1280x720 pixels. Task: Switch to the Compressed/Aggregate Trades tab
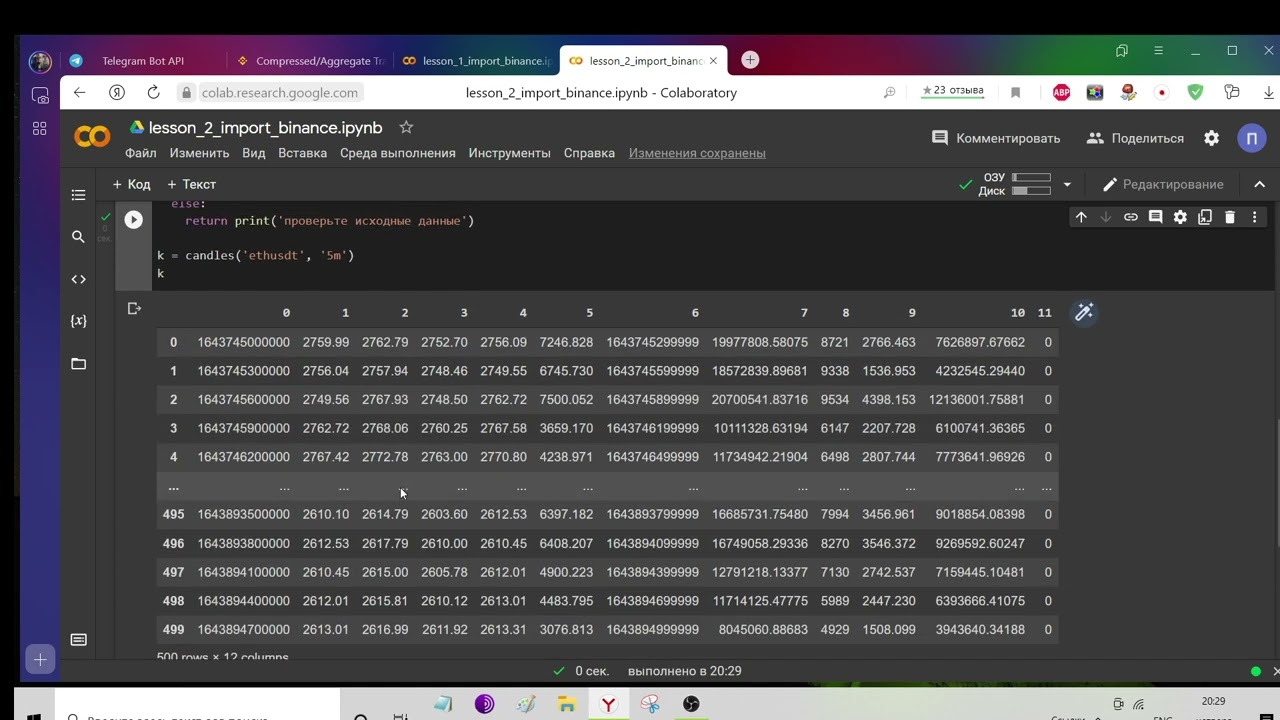click(310, 61)
